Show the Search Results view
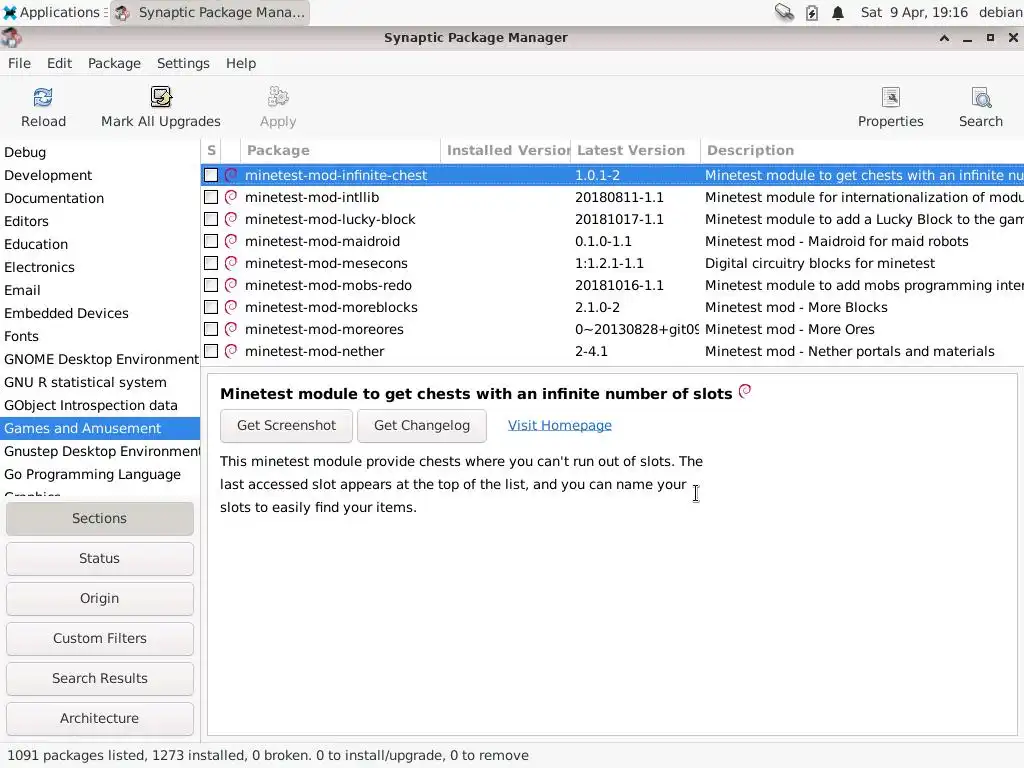The width and height of the screenshot is (1024, 768). (99, 679)
